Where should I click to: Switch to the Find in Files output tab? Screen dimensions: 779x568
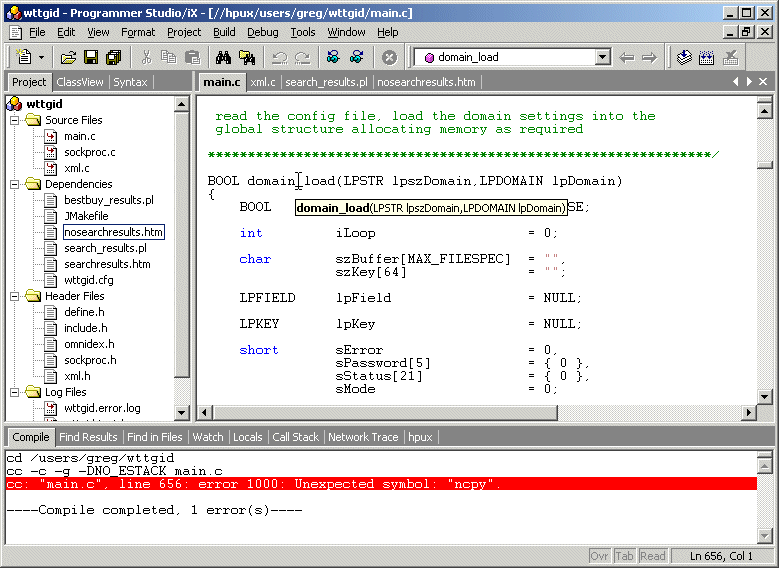(155, 437)
